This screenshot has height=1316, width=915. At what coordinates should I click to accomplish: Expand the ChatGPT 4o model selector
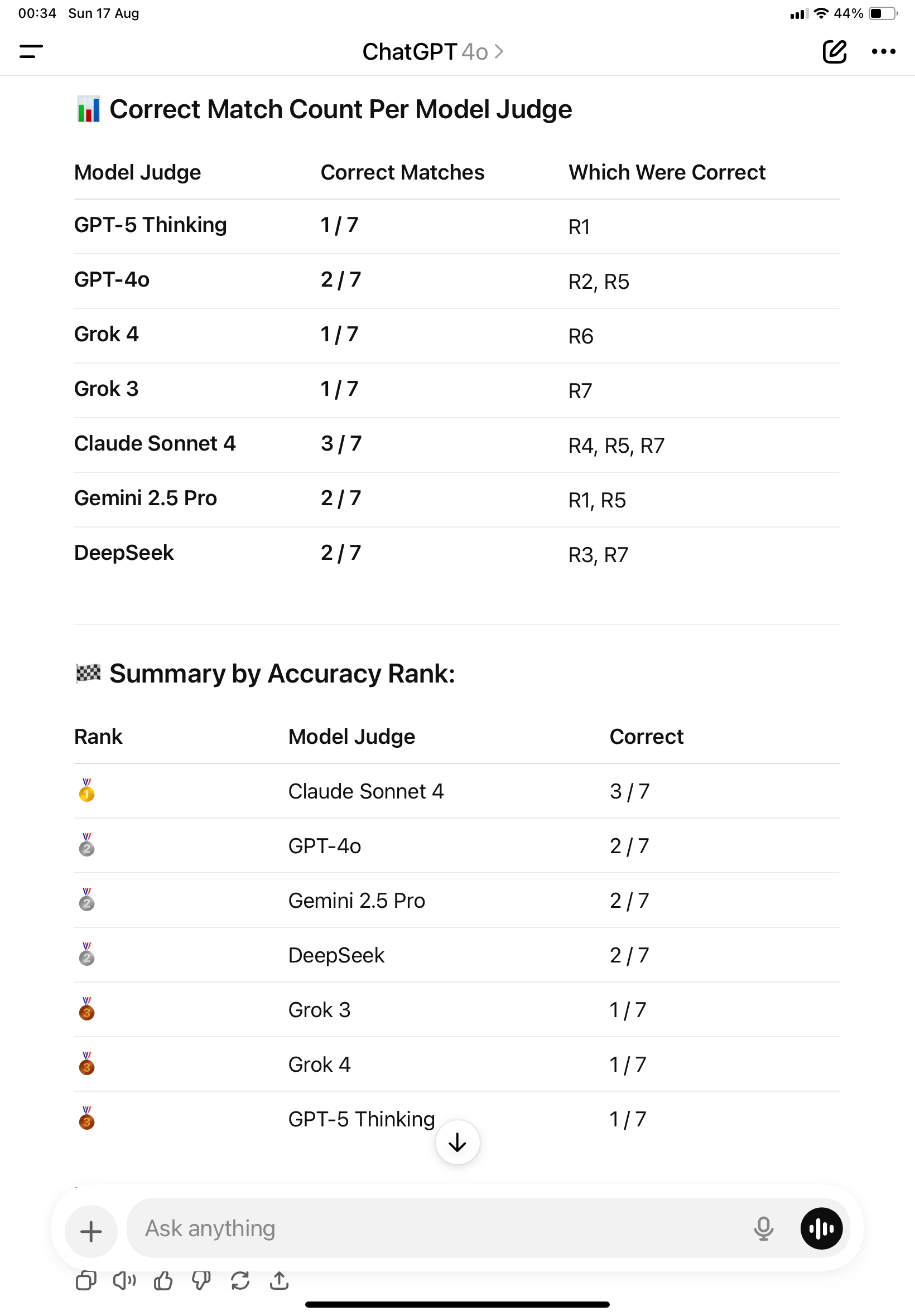tap(433, 51)
